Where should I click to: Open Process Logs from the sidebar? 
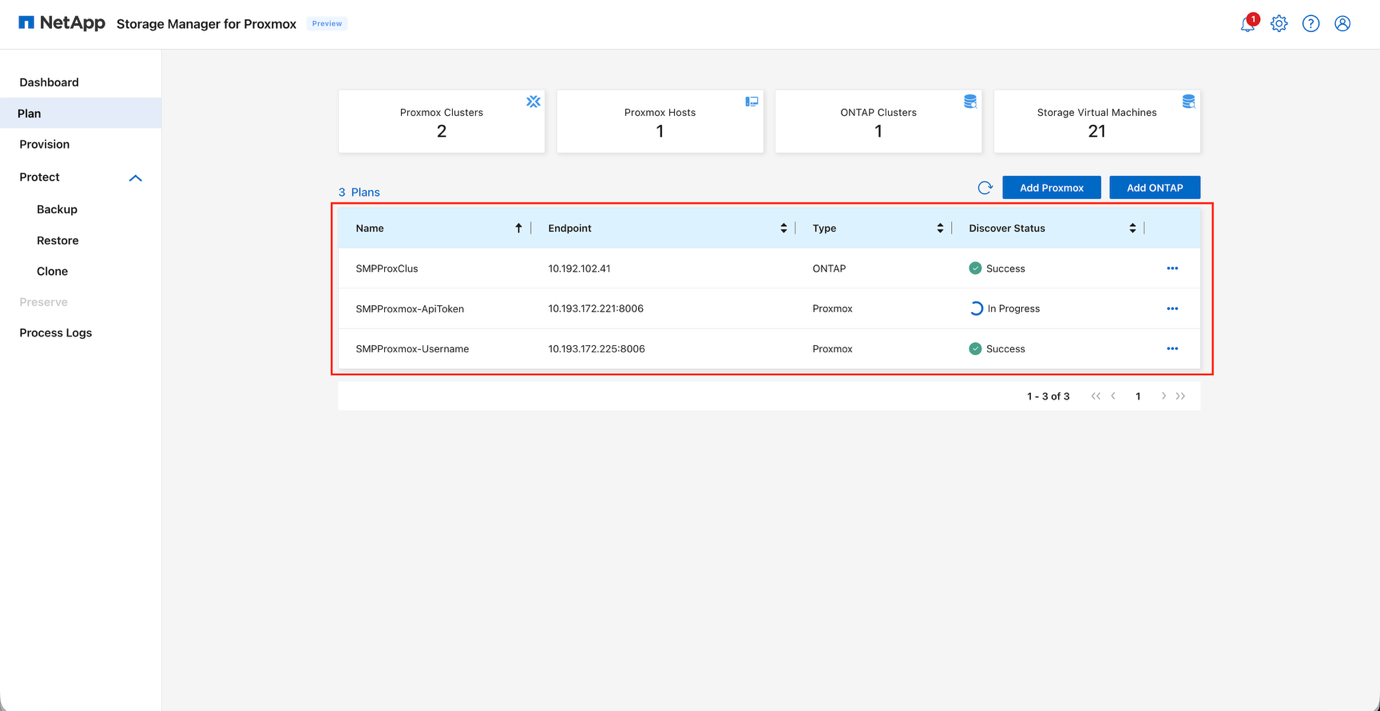pyautogui.click(x=55, y=332)
